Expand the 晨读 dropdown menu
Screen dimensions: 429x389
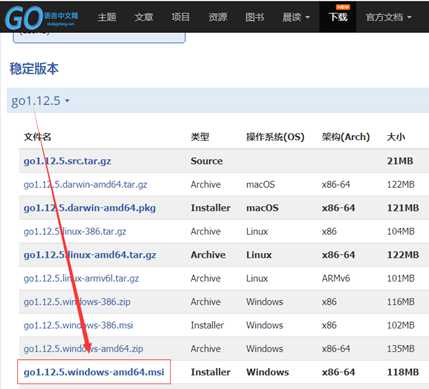pos(296,17)
